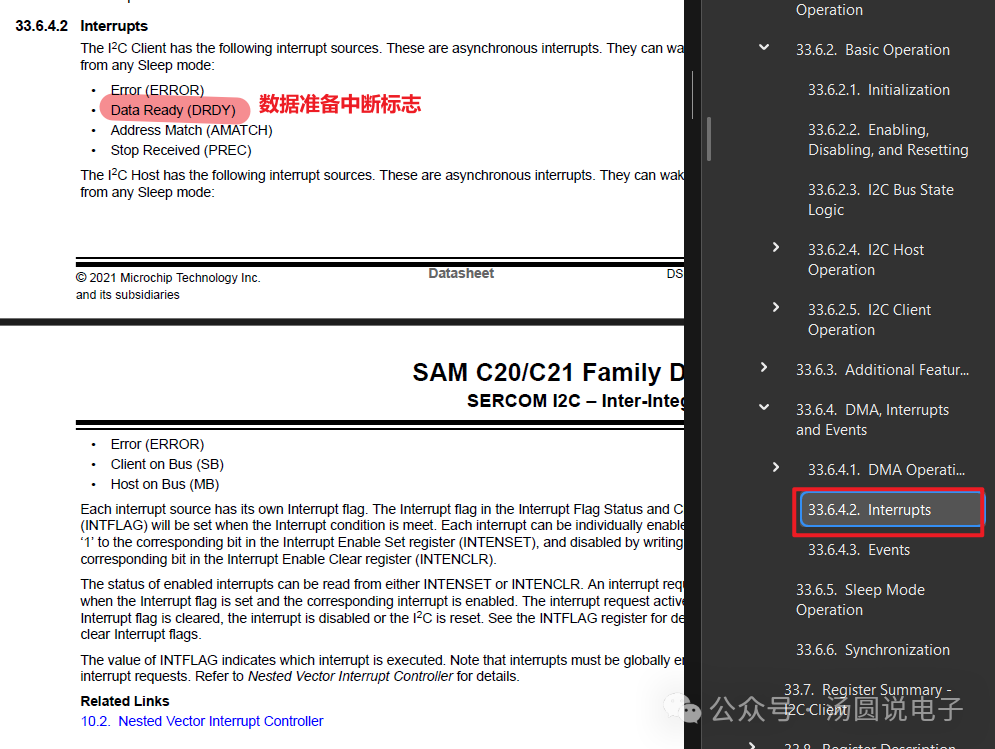Open the 33.6.4.3. Events bookmark
The image size is (995, 749).
tap(859, 550)
